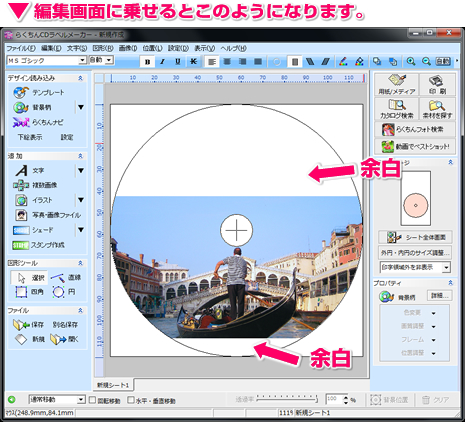Switch to the 新規シート1 tab

(x=113, y=385)
